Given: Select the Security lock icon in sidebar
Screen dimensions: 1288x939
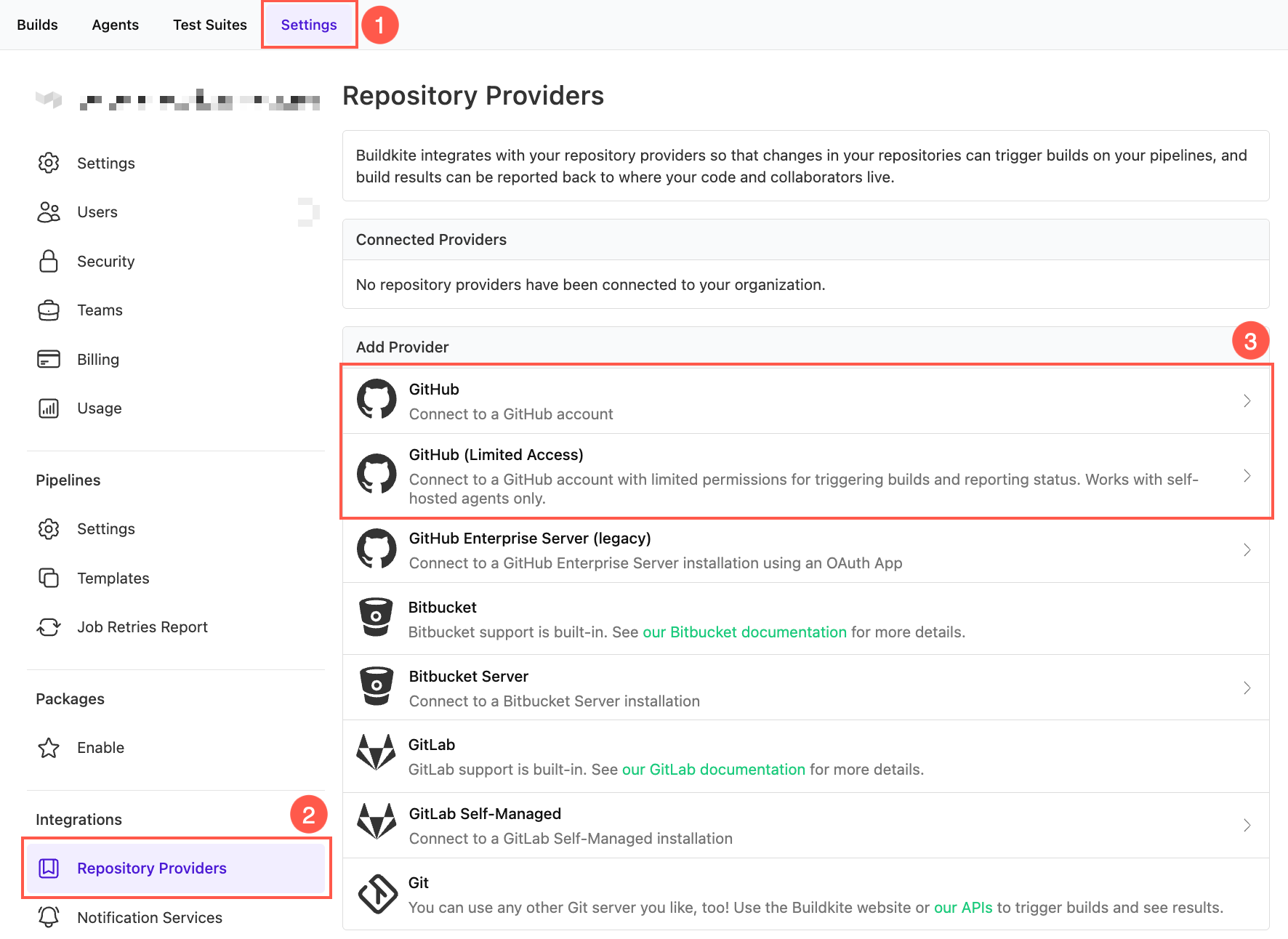Looking at the screenshot, I should (48, 261).
